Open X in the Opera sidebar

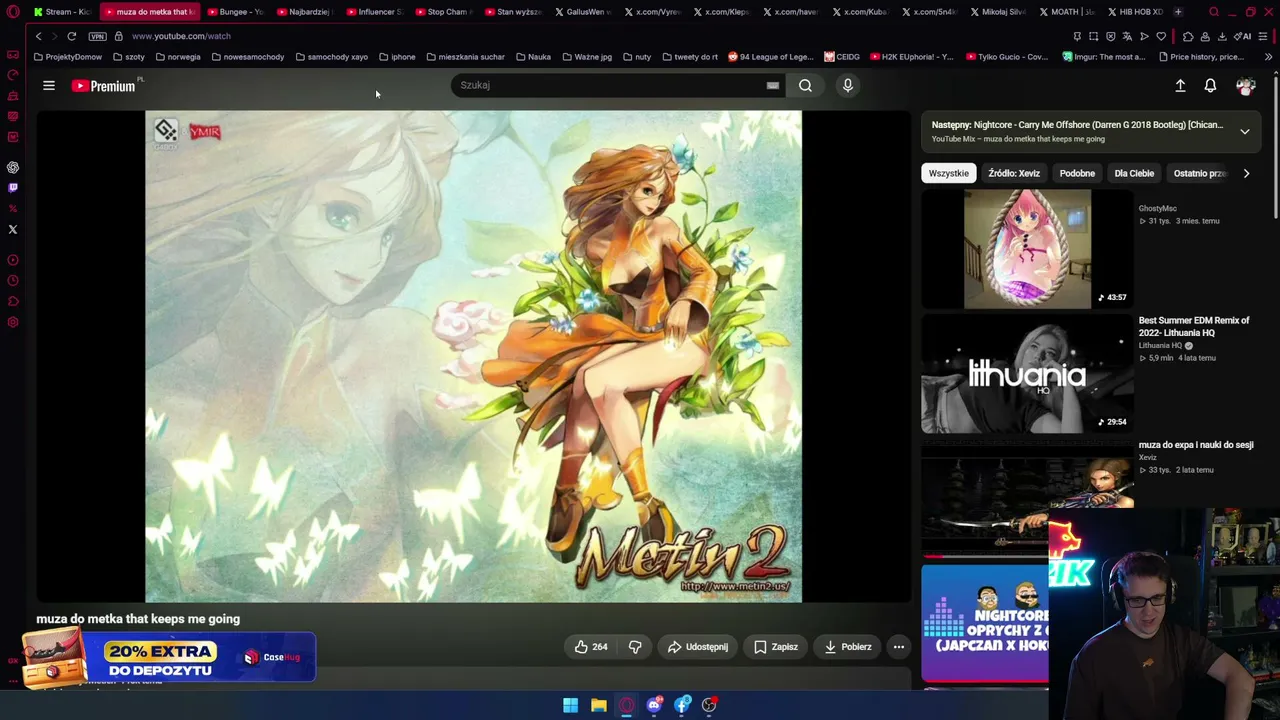(13, 229)
